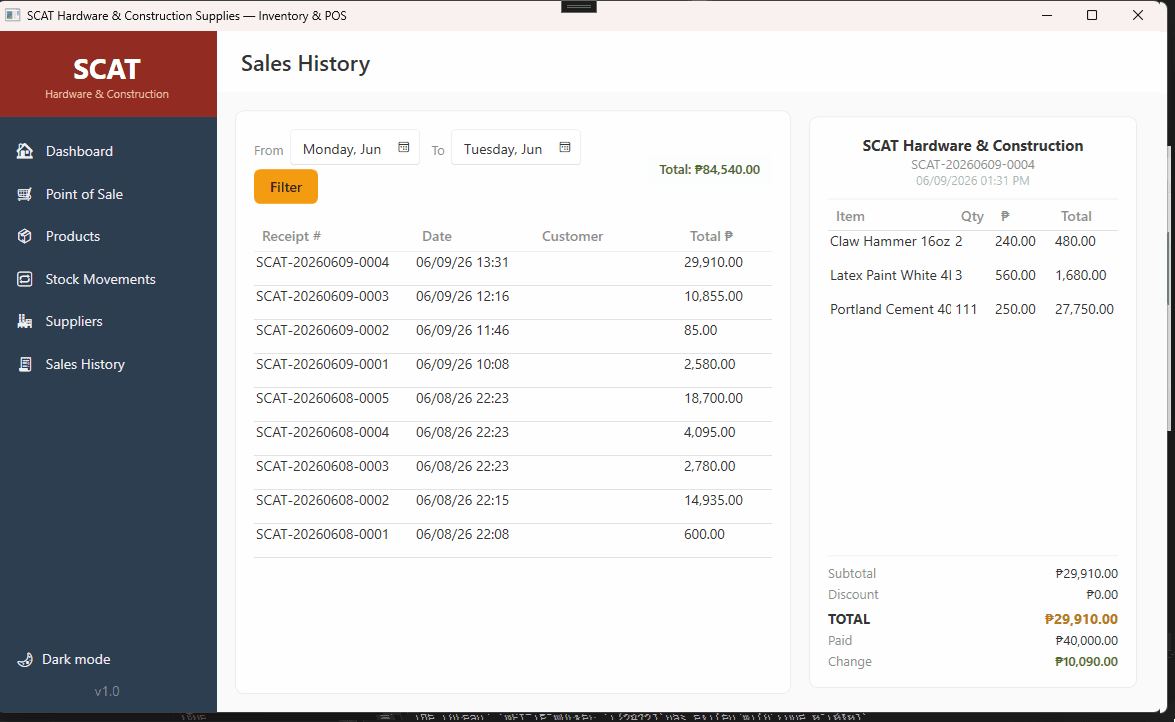Click the app icon in title bar
Screen dimensions: 1175x722
coord(13,15)
